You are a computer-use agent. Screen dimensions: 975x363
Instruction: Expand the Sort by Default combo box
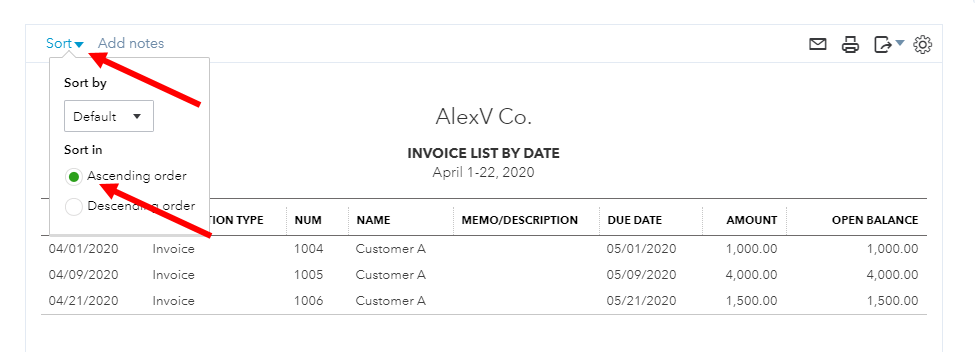(x=109, y=116)
